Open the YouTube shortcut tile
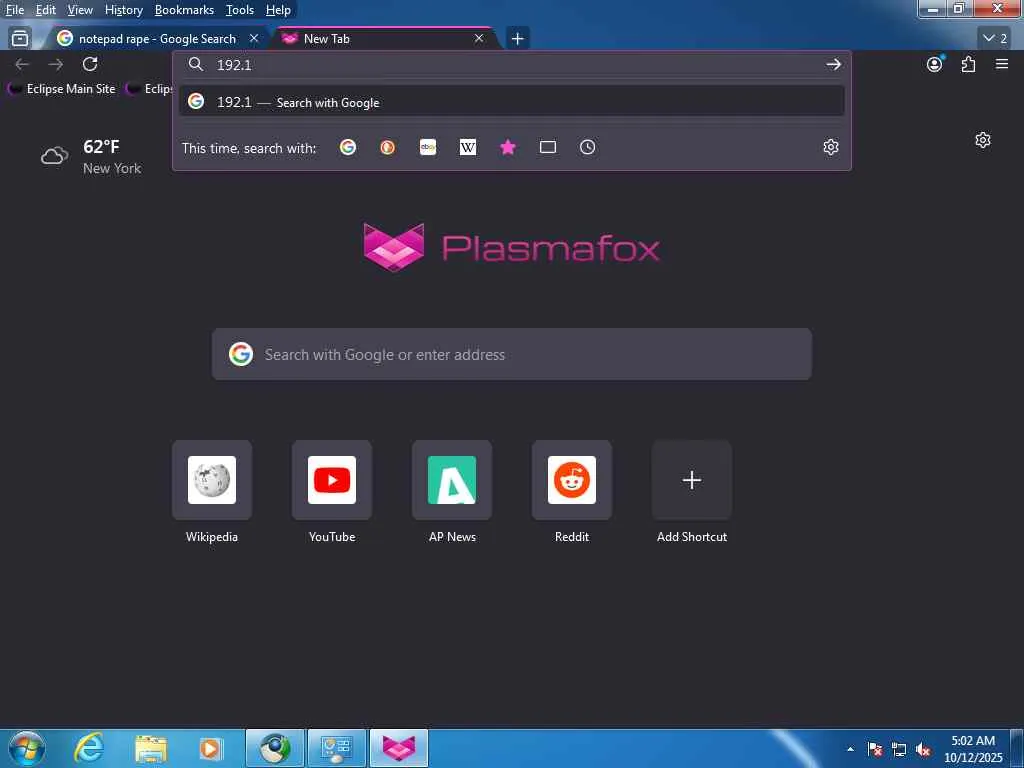1024x768 pixels. 332,480
